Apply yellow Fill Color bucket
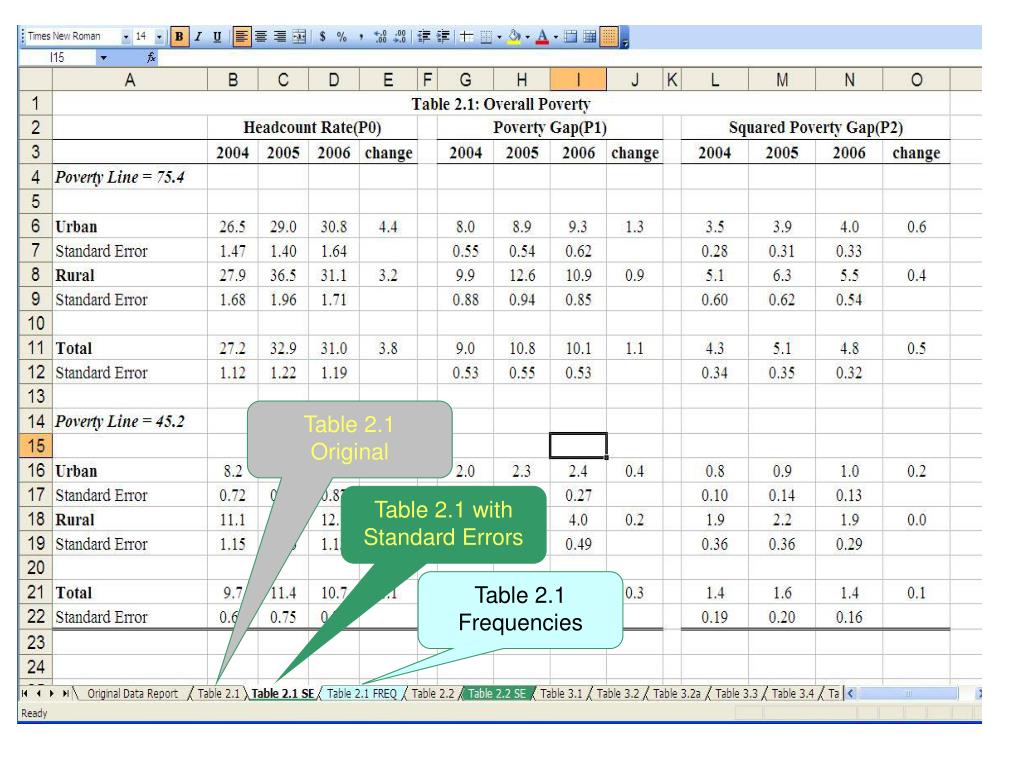 click(x=515, y=37)
